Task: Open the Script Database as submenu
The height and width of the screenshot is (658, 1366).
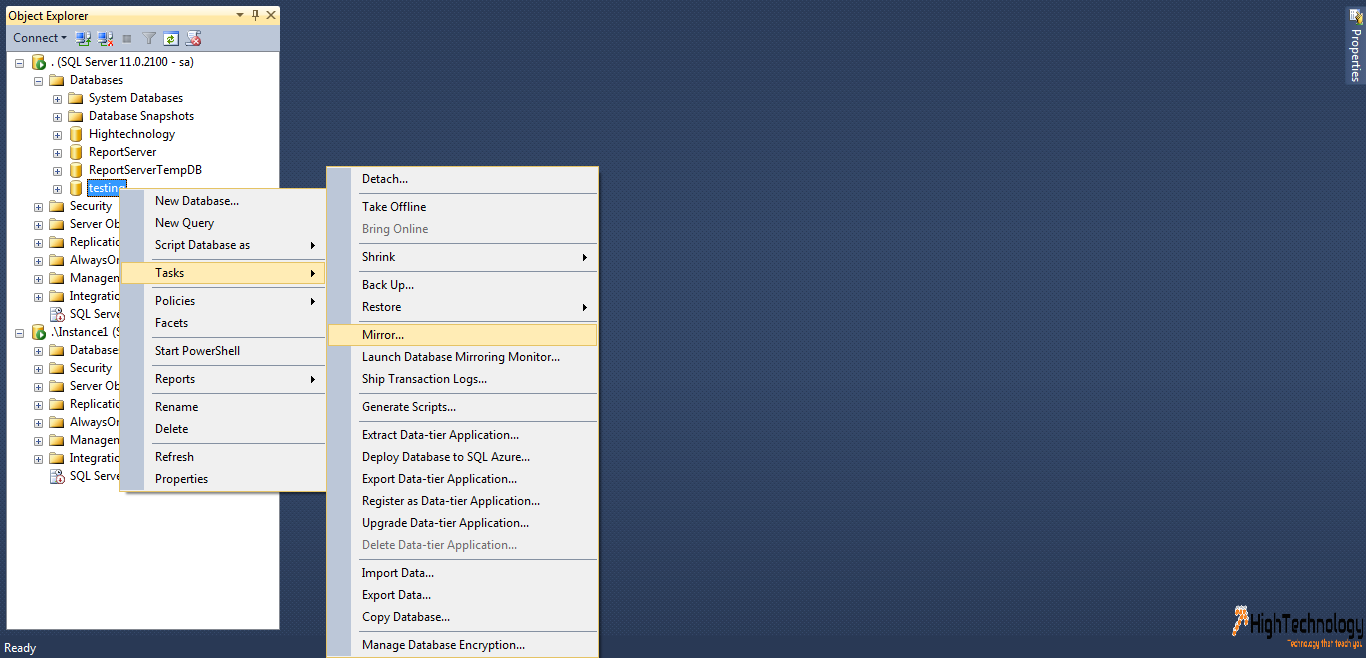Action: coord(223,245)
